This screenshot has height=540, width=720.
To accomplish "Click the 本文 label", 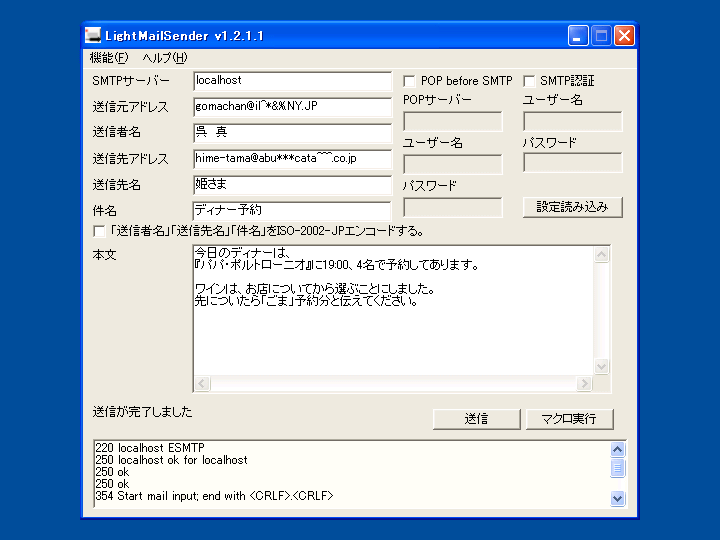I will coord(105,255).
